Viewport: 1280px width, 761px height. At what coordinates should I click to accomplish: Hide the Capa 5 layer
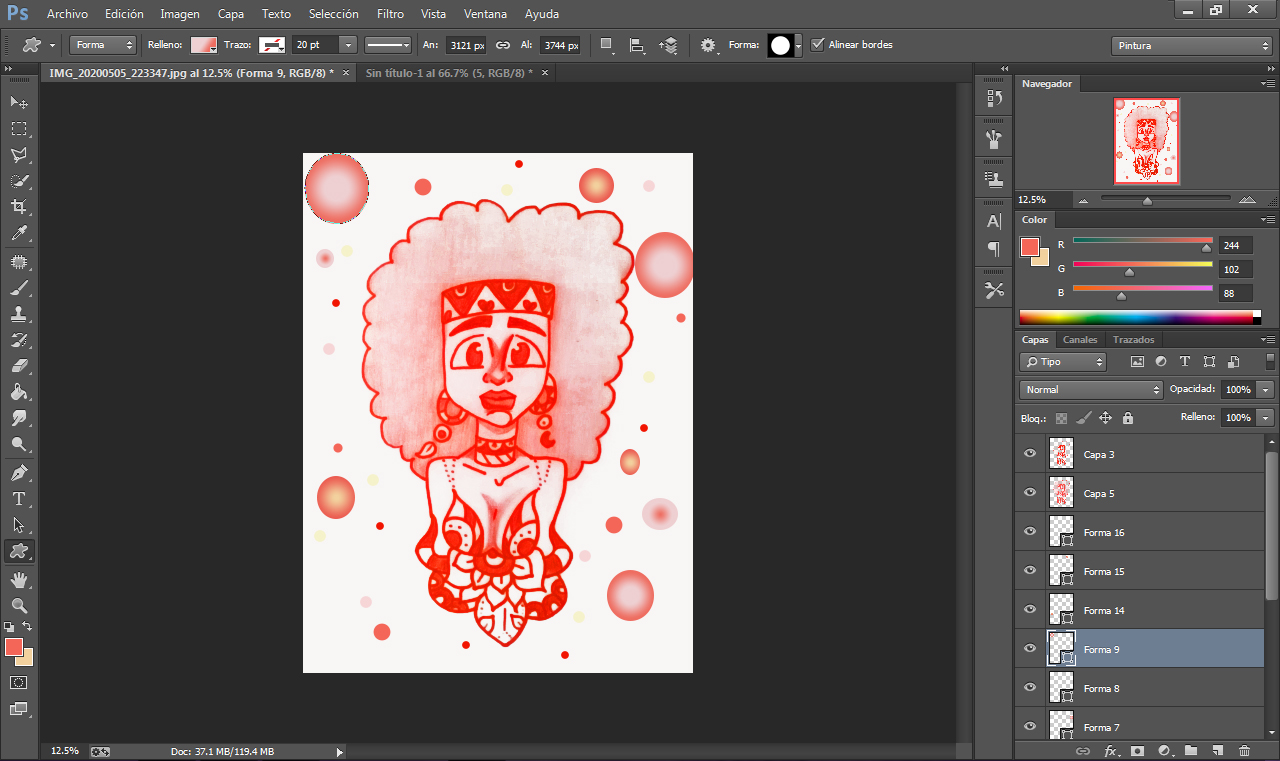(1030, 493)
